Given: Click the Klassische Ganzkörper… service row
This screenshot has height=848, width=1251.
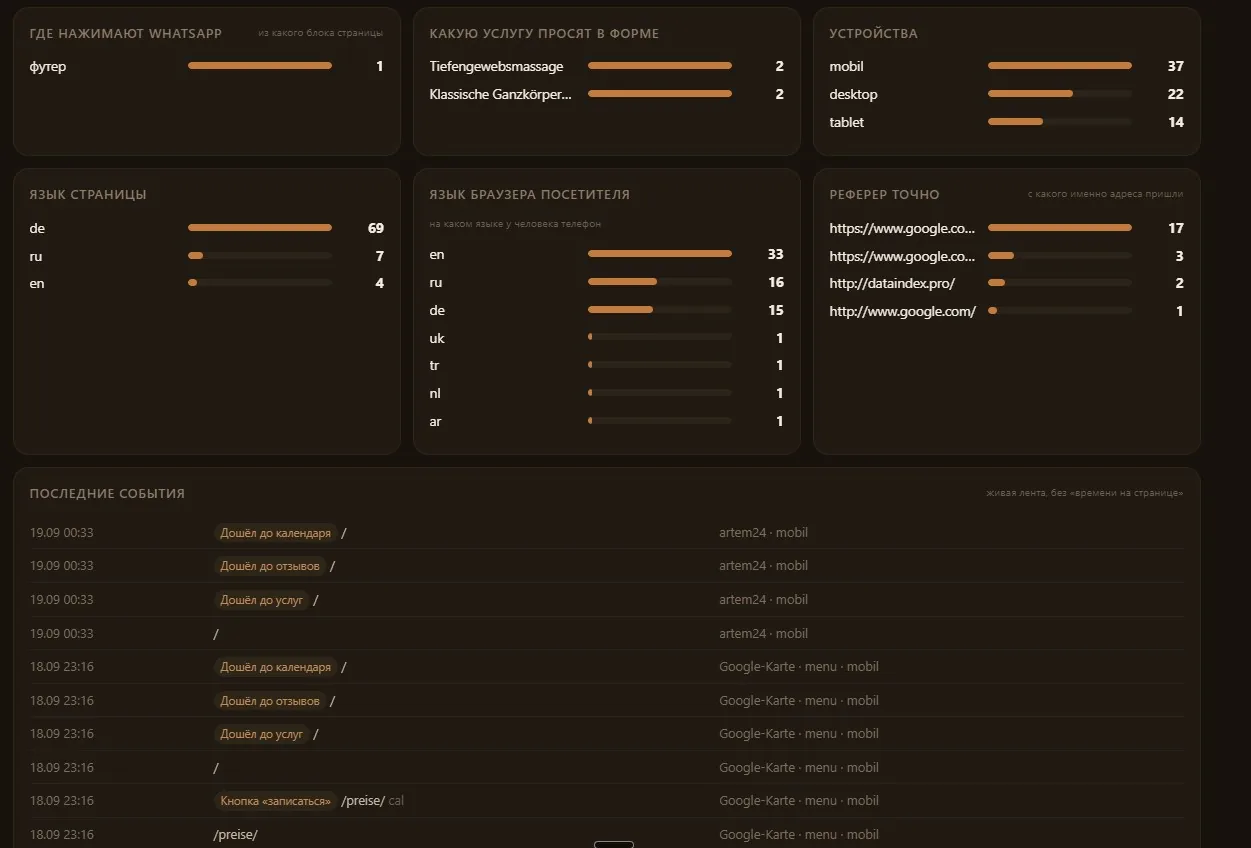Looking at the screenshot, I should tap(606, 94).
